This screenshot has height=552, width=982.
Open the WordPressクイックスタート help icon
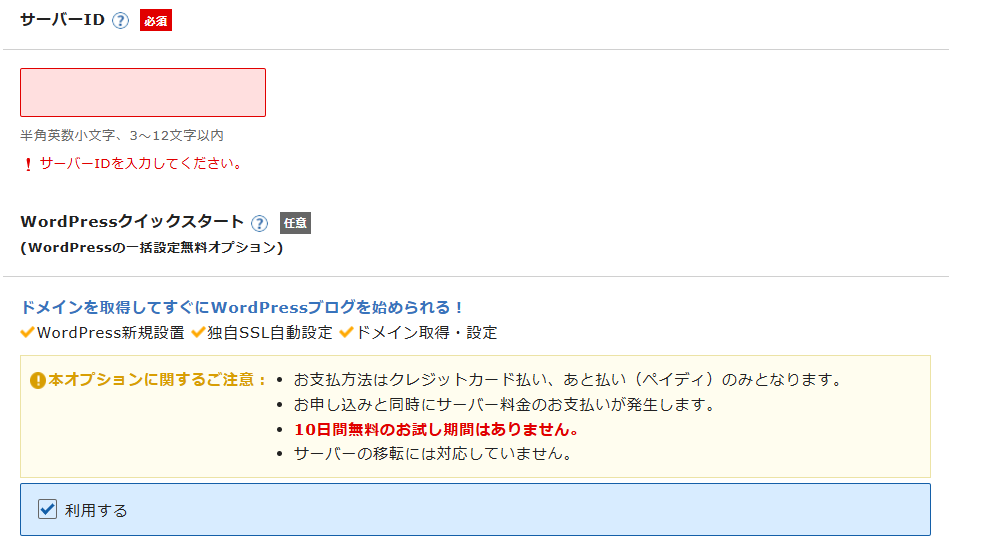[260, 223]
